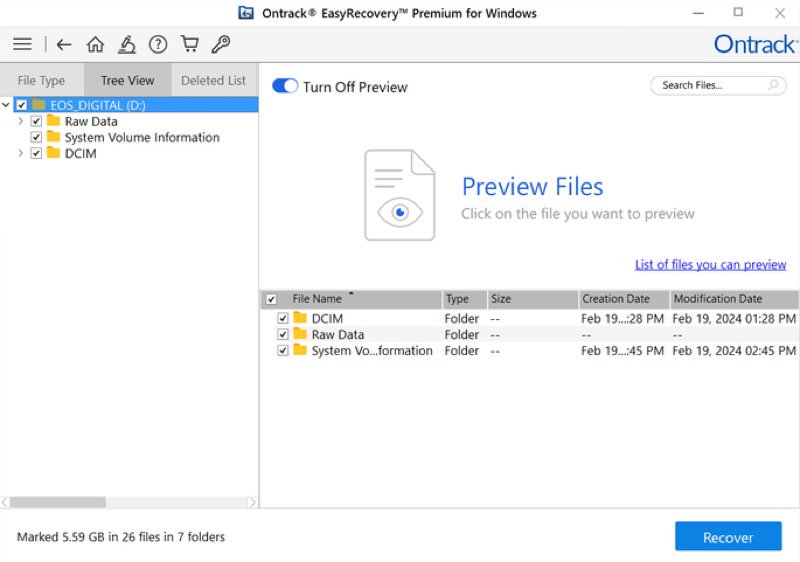The width and height of the screenshot is (800, 562).
Task: Open the Help question mark icon
Action: [158, 45]
